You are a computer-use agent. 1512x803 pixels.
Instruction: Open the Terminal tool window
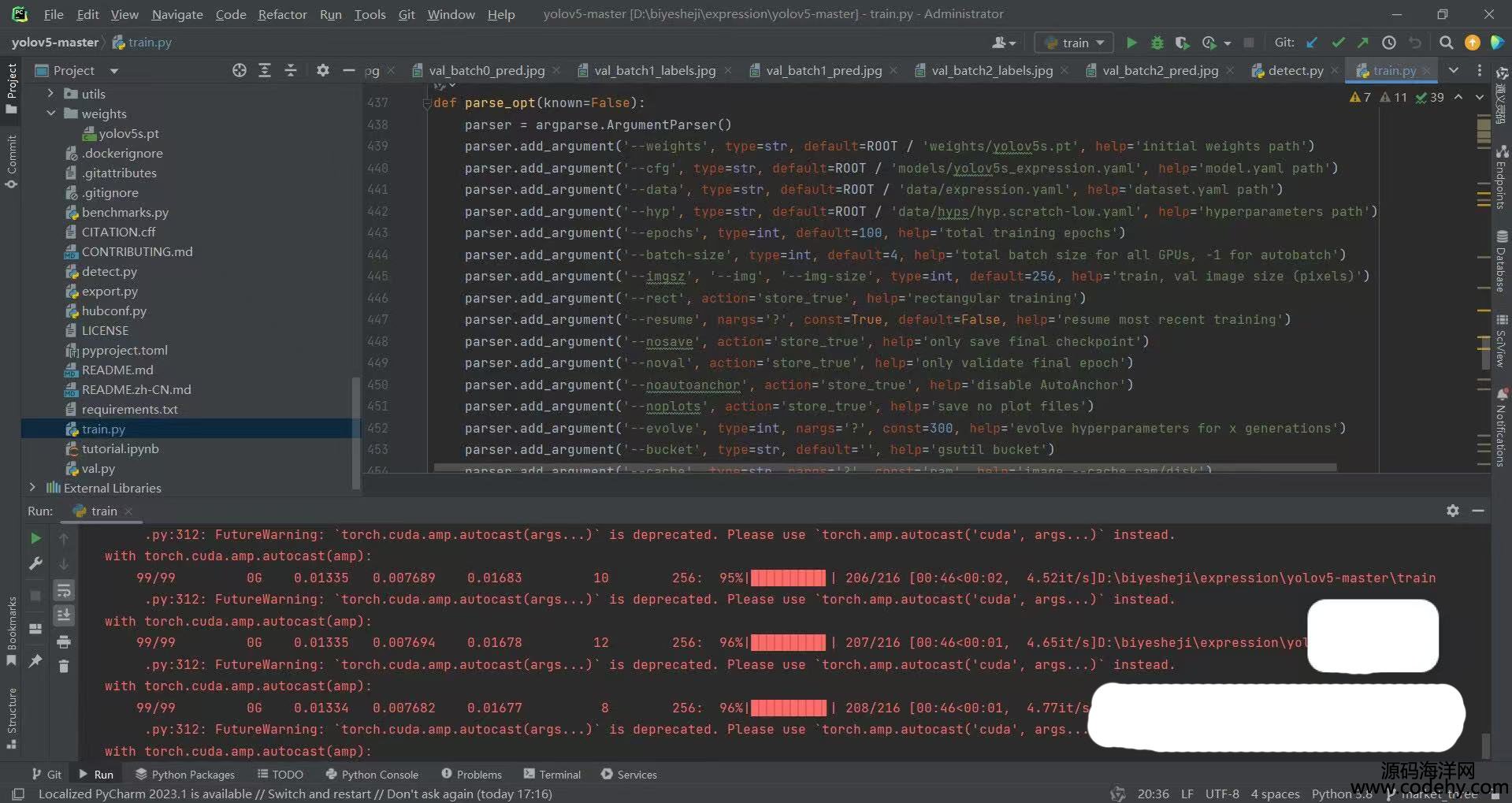(x=552, y=775)
